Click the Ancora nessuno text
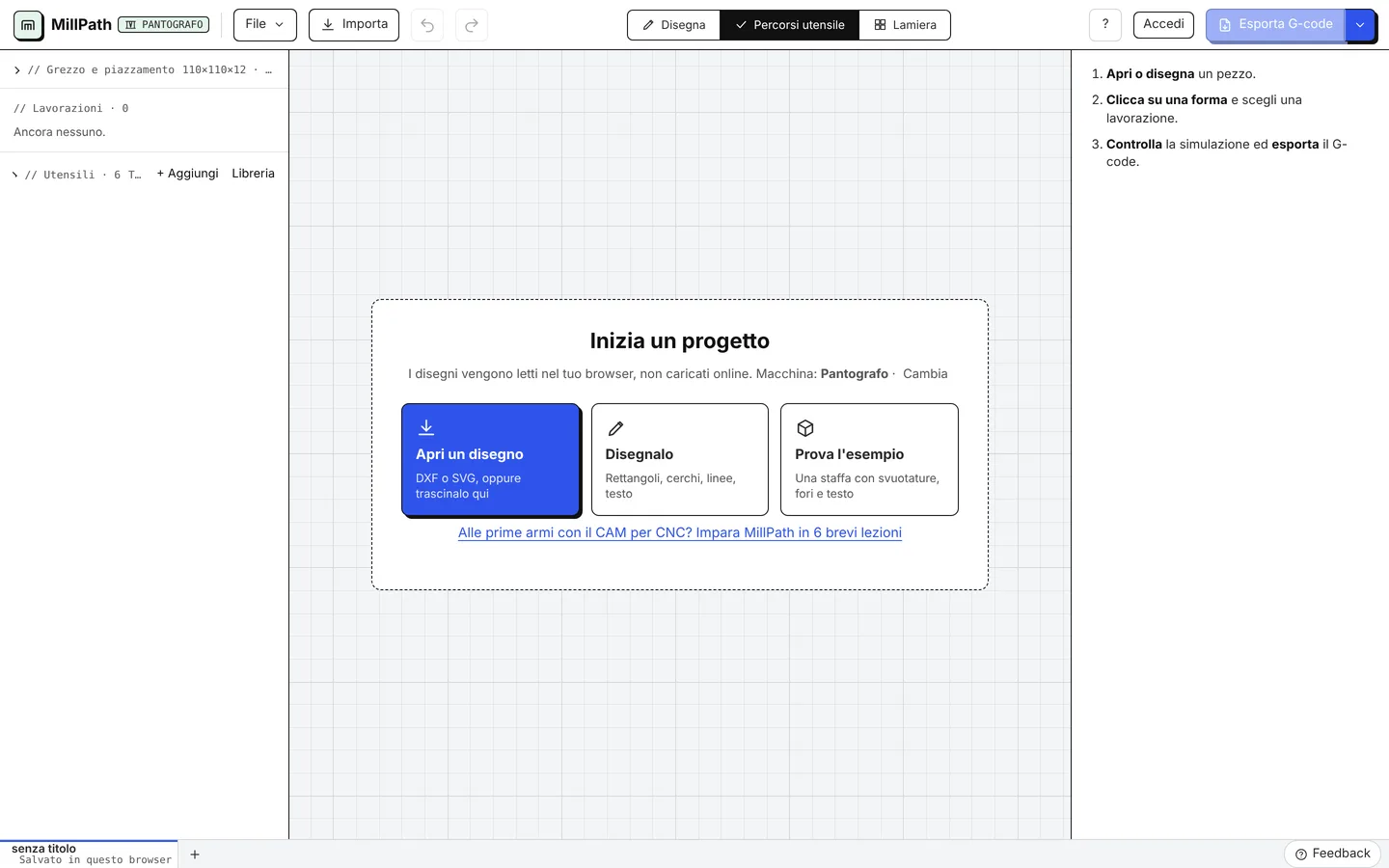 coord(60,132)
